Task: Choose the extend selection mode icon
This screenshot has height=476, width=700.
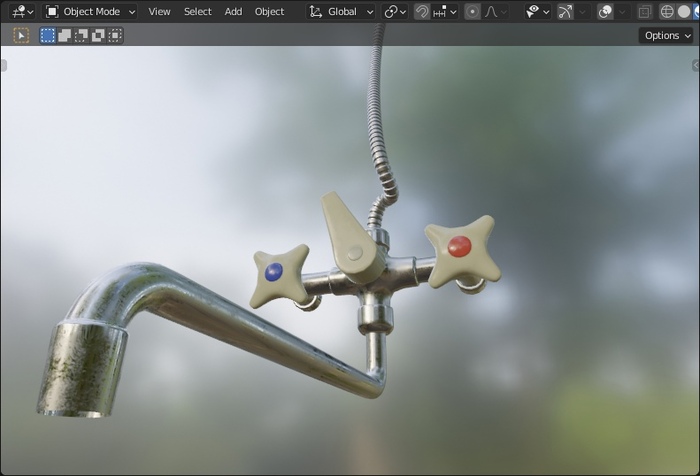Action: 64,35
